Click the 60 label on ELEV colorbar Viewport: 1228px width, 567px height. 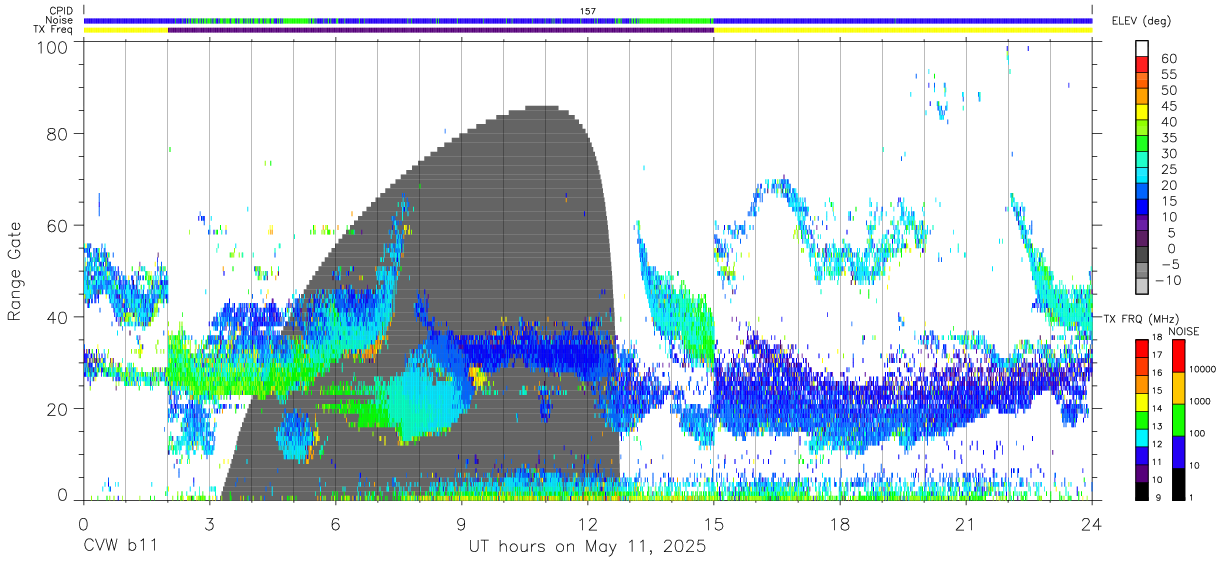[1167, 58]
